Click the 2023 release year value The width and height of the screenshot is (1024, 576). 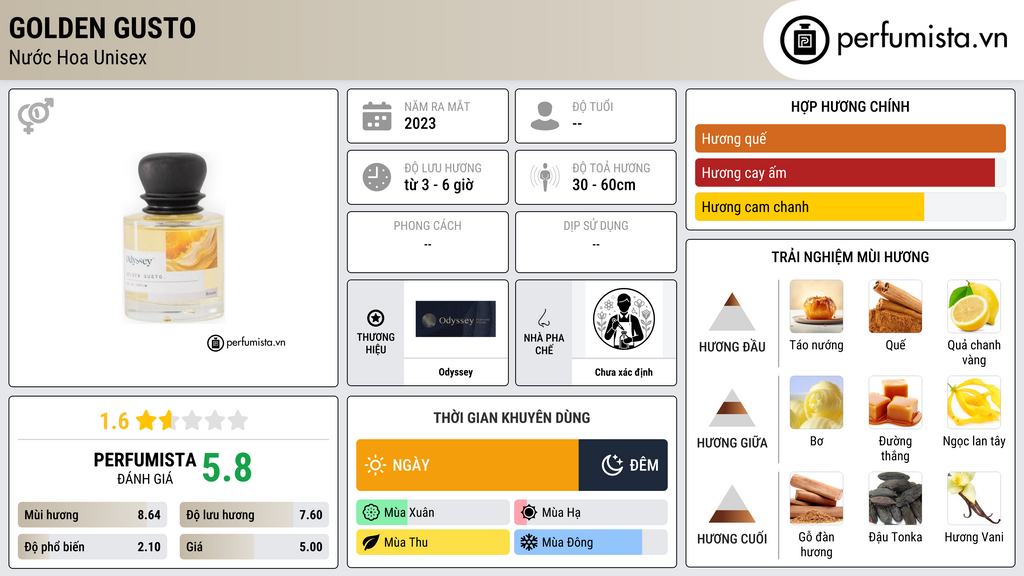[x=420, y=123]
